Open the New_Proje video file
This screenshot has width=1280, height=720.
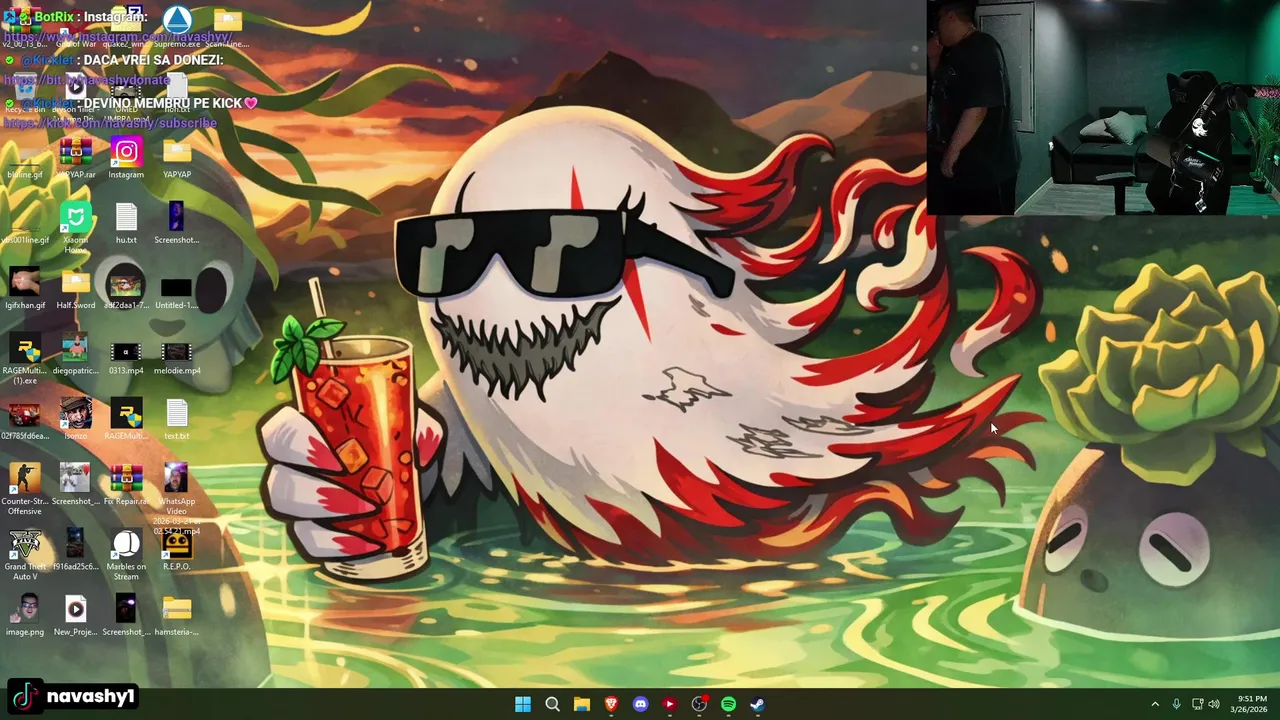pyautogui.click(x=76, y=616)
